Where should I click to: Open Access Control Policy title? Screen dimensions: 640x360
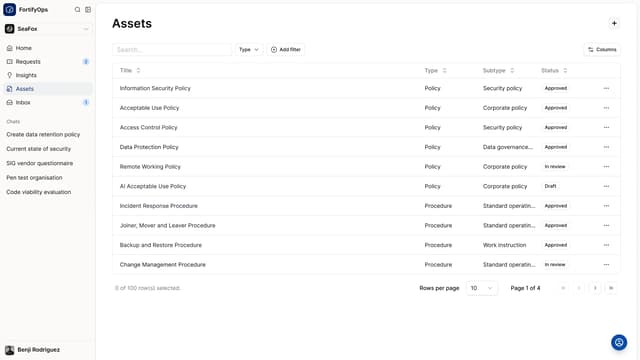click(149, 127)
